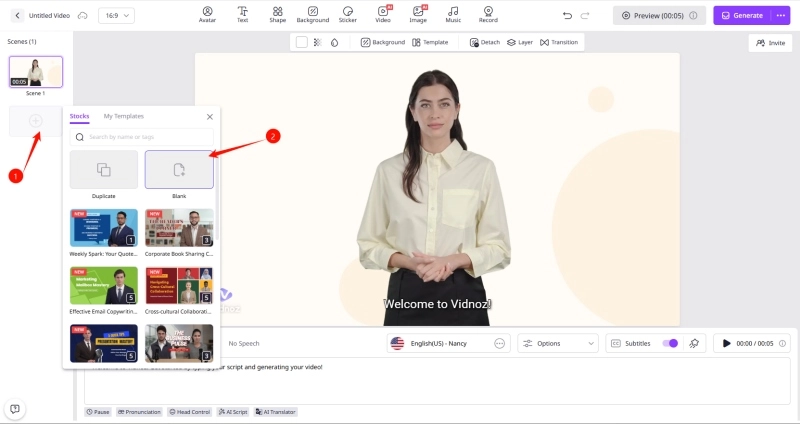Expand the Options dropdown
This screenshot has height=424, width=800.
pyautogui.click(x=558, y=343)
